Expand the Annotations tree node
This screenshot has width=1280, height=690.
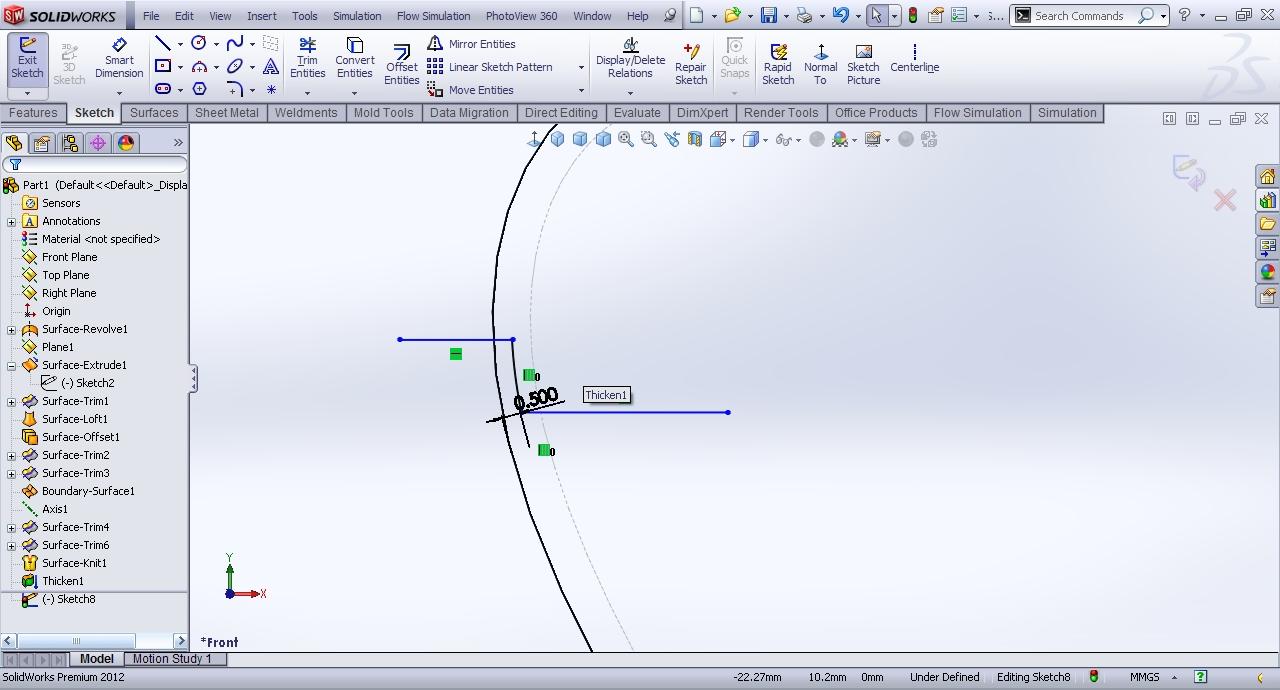coord(12,222)
